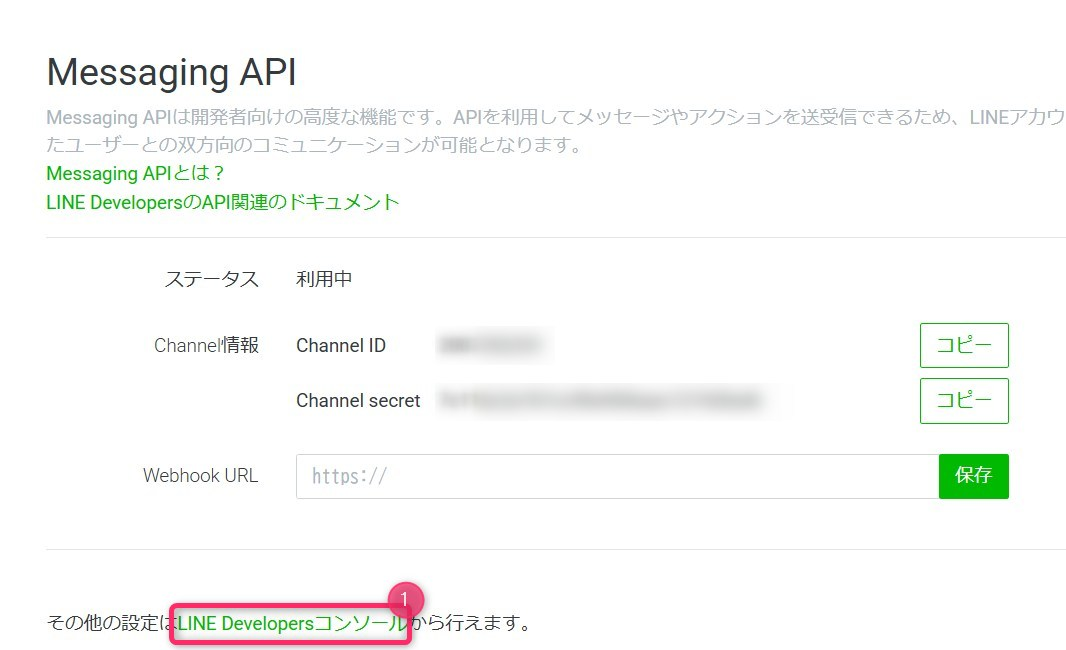Select the "Messaging API" page heading
The image size is (1066, 650).
[x=171, y=72]
